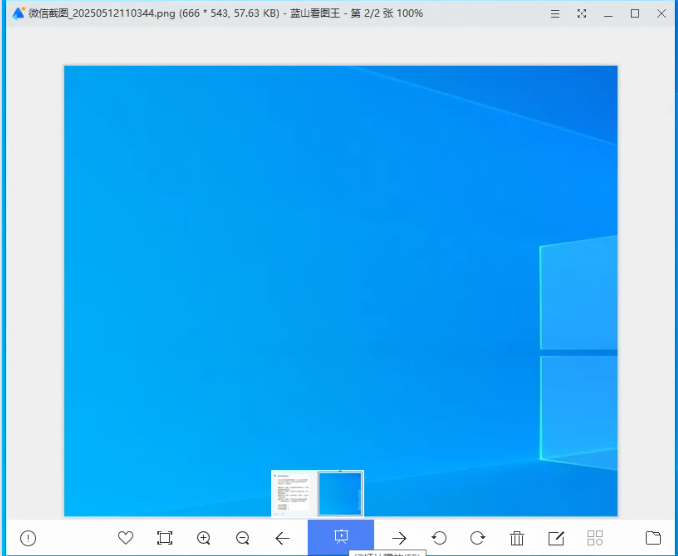This screenshot has width=678, height=556.
Task: Favorite the image with the heart icon
Action: pyautogui.click(x=125, y=538)
